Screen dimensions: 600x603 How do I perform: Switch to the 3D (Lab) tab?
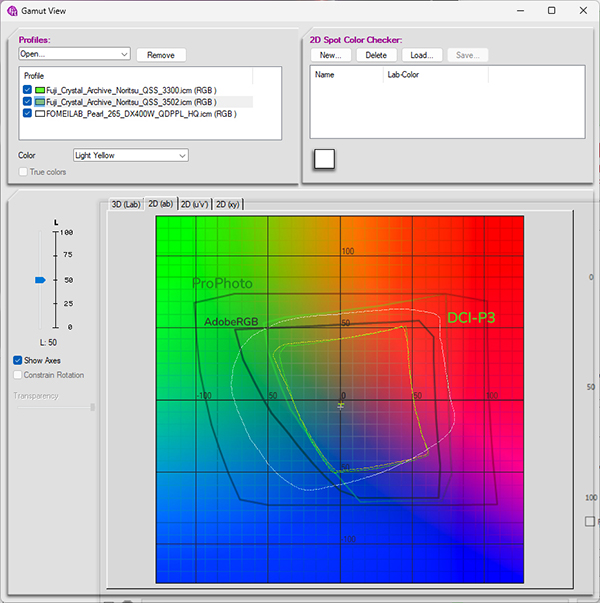click(x=126, y=204)
